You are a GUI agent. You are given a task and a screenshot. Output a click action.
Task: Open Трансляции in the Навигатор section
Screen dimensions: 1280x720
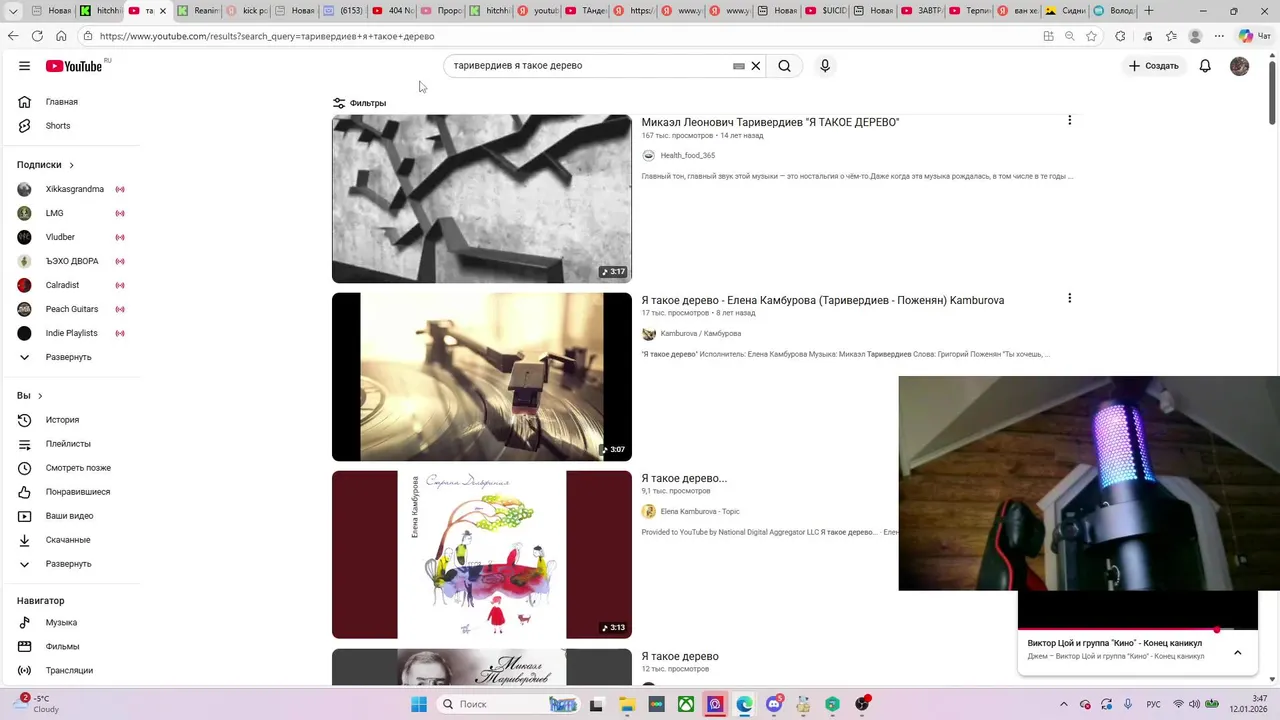[70, 670]
